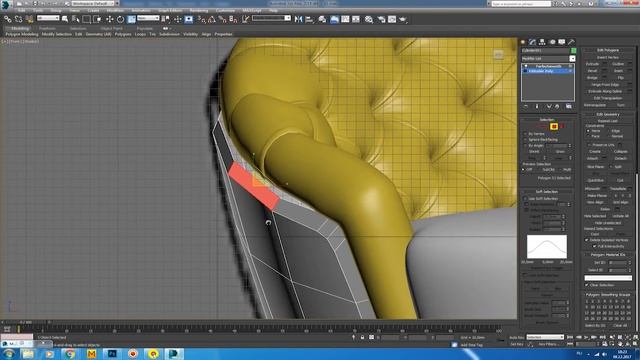The image size is (640, 360).
Task: Toggle Window/Crossing selection mode
Action: [x=97, y=19]
